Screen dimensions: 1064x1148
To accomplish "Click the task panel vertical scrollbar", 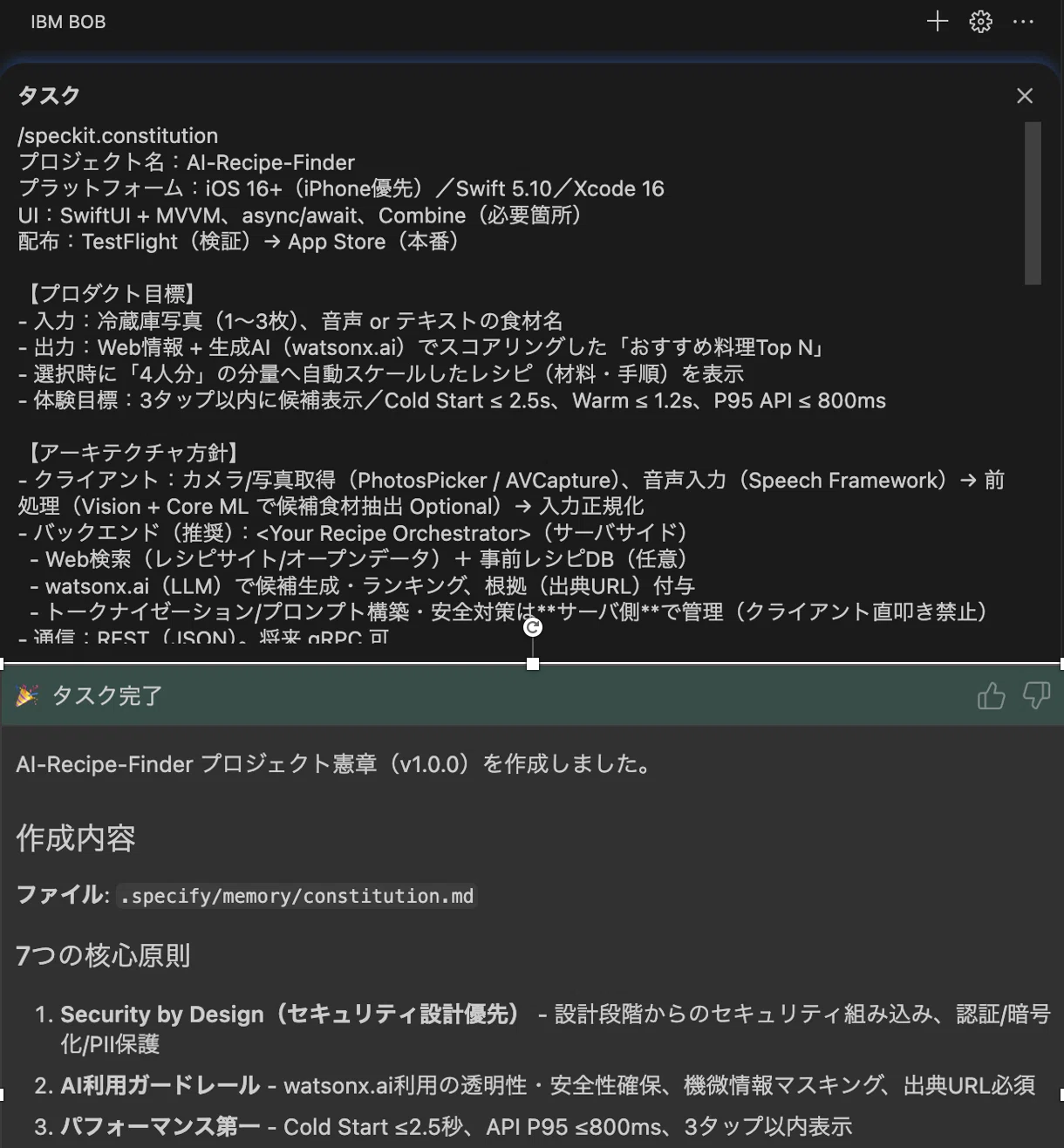I will 1033,203.
